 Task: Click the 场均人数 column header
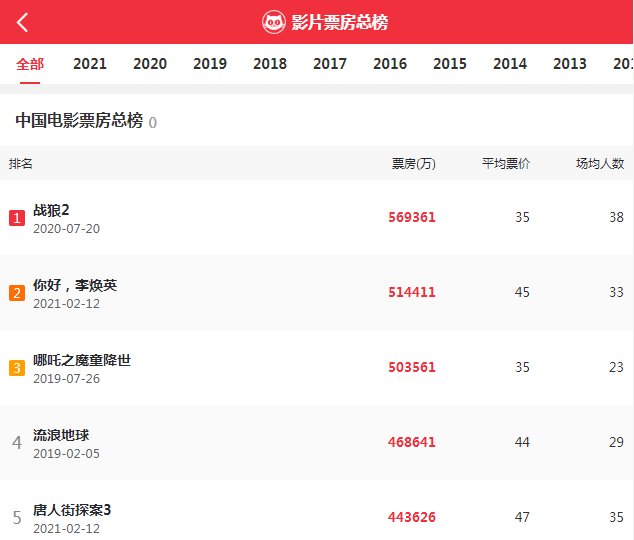pyautogui.click(x=600, y=164)
